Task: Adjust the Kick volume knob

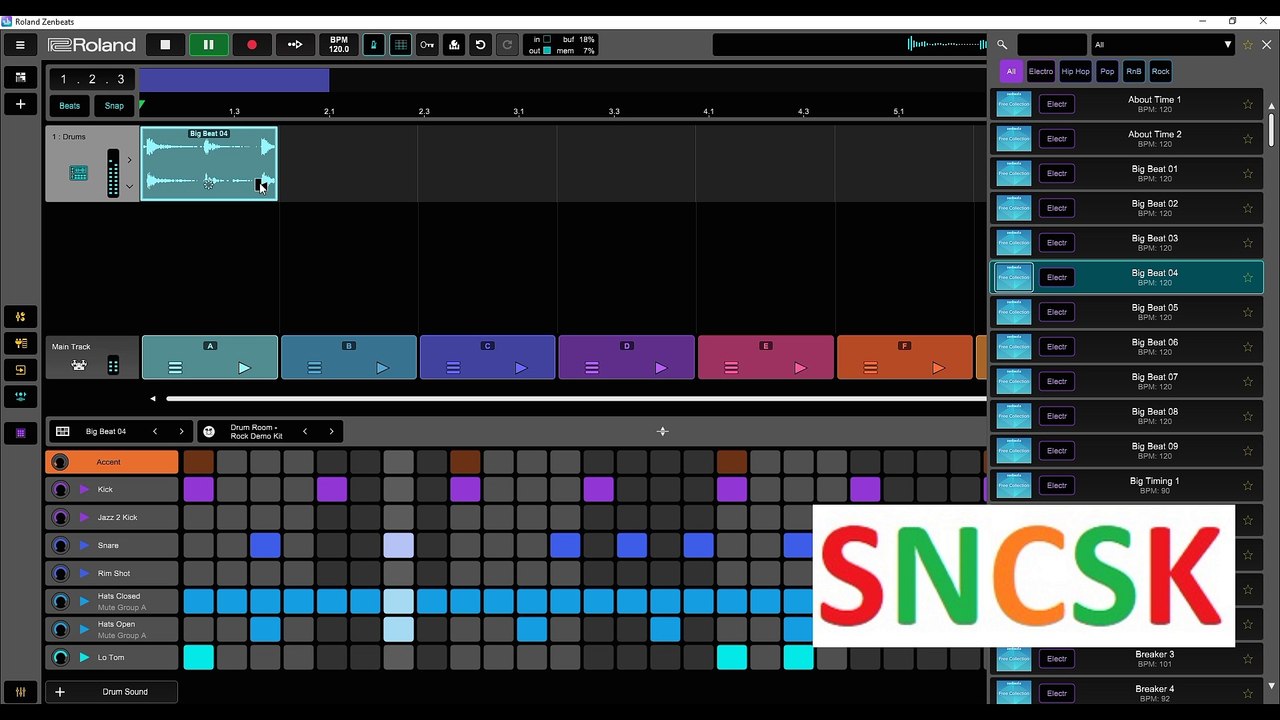Action: pos(59,490)
